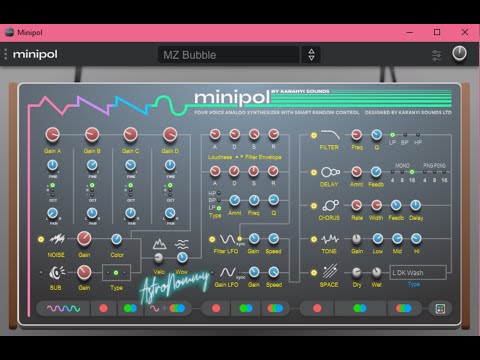Viewport: 480px width, 360px height.
Task: Click the Chorus Rate knob
Action: click(357, 205)
